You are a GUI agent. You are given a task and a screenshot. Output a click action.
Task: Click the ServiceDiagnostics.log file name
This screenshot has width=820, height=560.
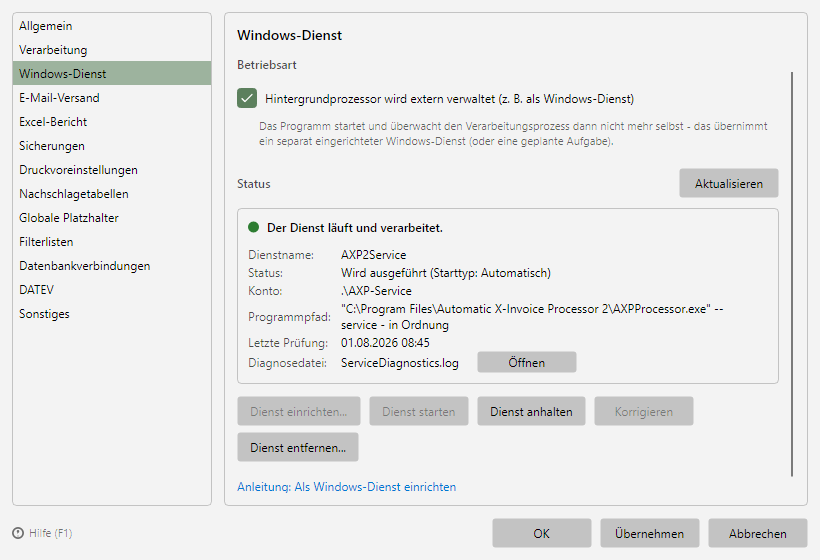pyautogui.click(x=400, y=363)
